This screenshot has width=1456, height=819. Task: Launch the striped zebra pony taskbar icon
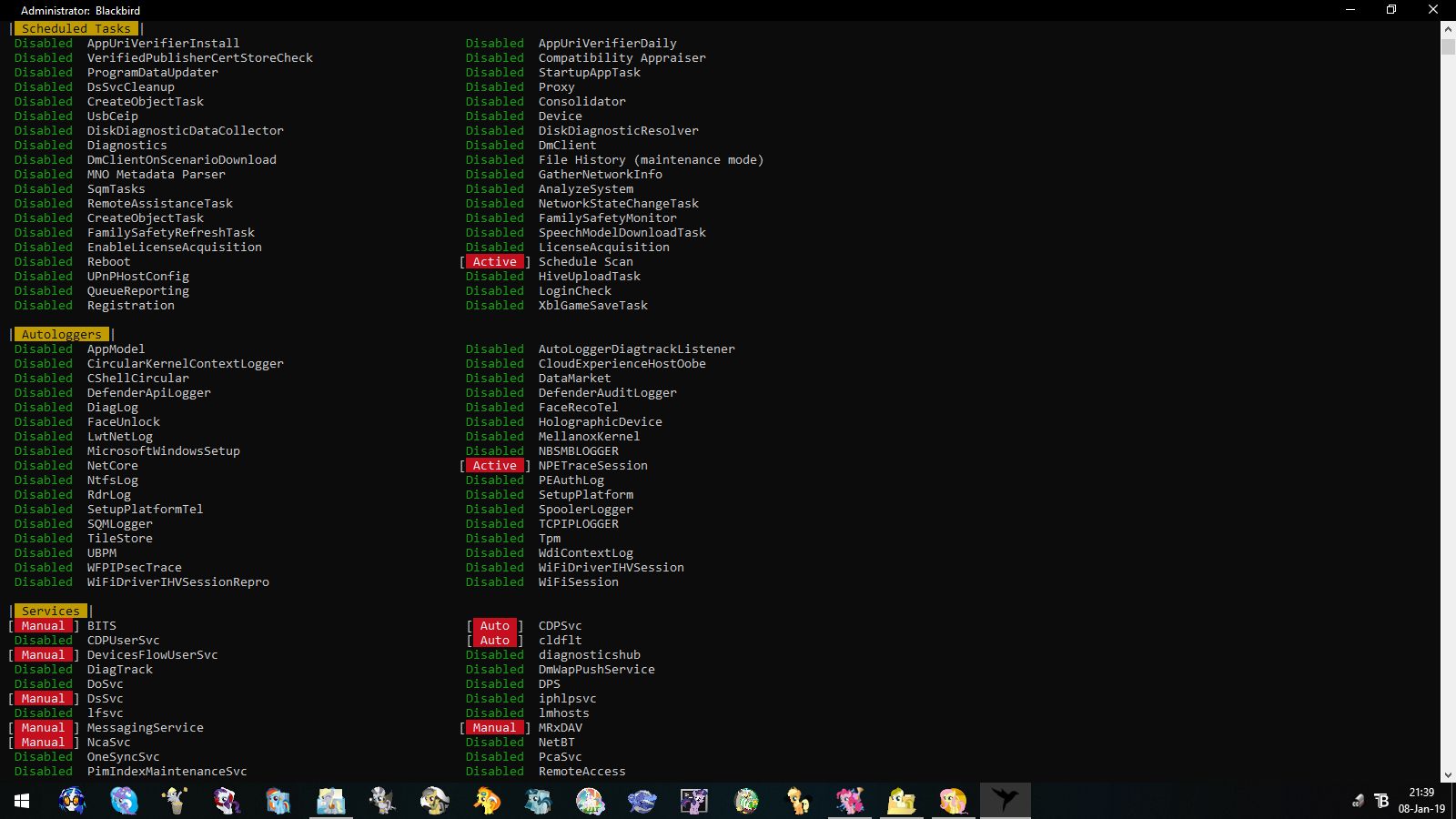(x=382, y=801)
